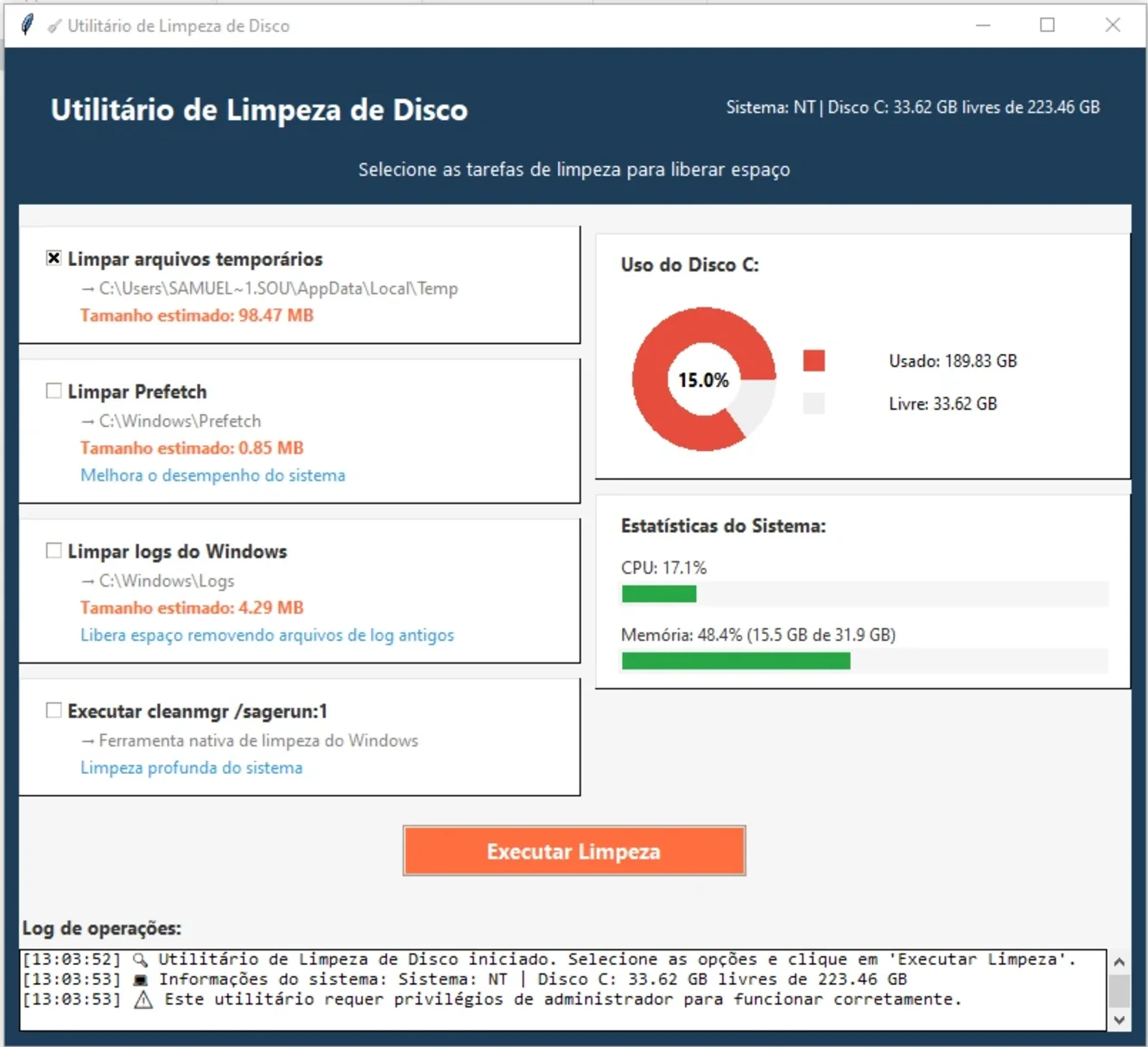This screenshot has width=1148, height=1047.
Task: Click the donut chart showing 15.0%
Action: [704, 379]
